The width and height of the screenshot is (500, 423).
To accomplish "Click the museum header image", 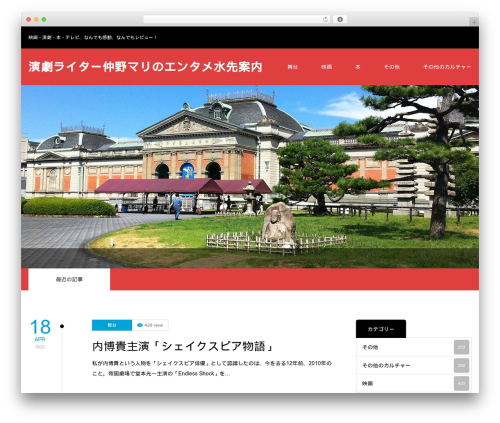I will [250, 177].
